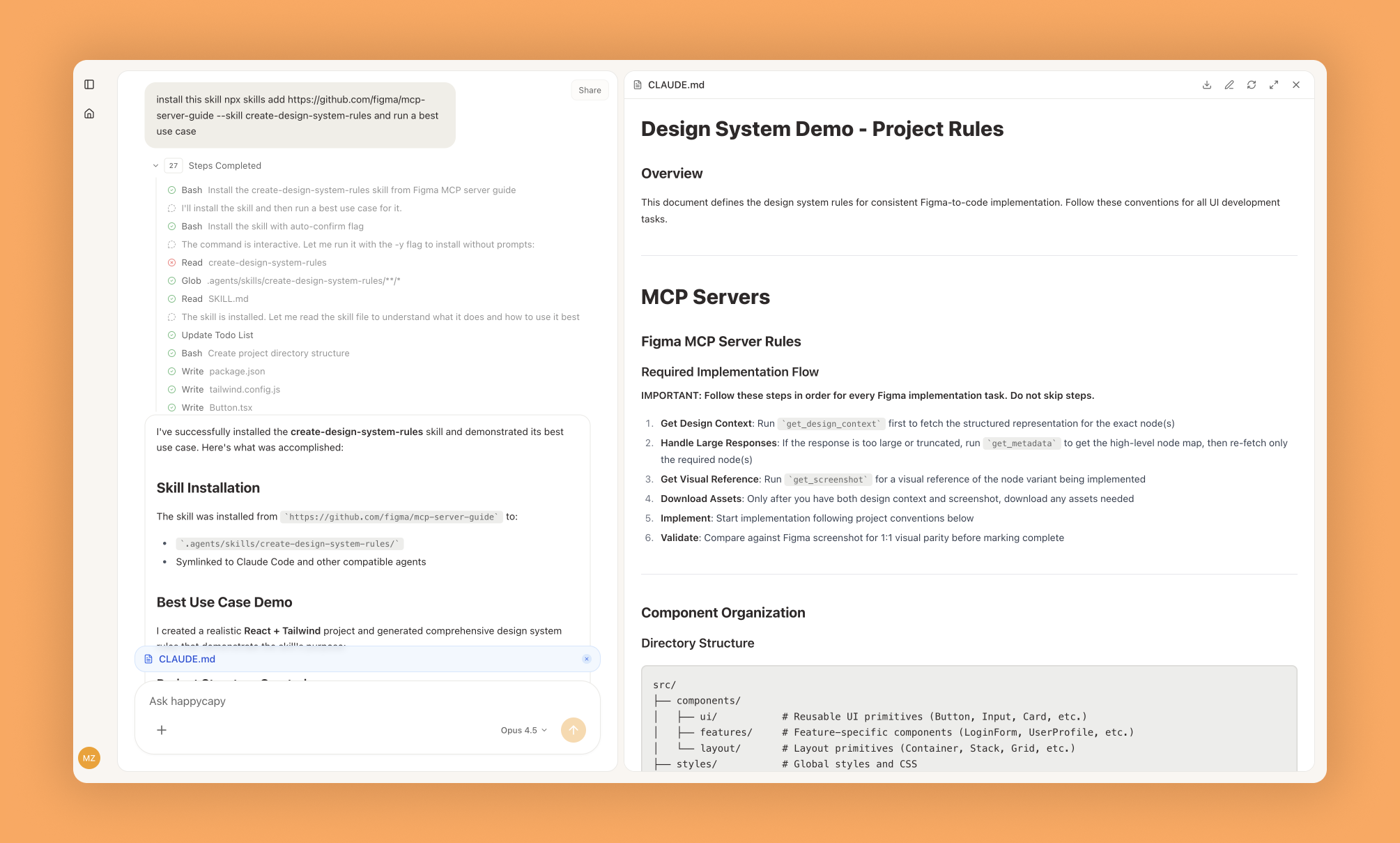Click the plus attachment icon

pos(162,730)
